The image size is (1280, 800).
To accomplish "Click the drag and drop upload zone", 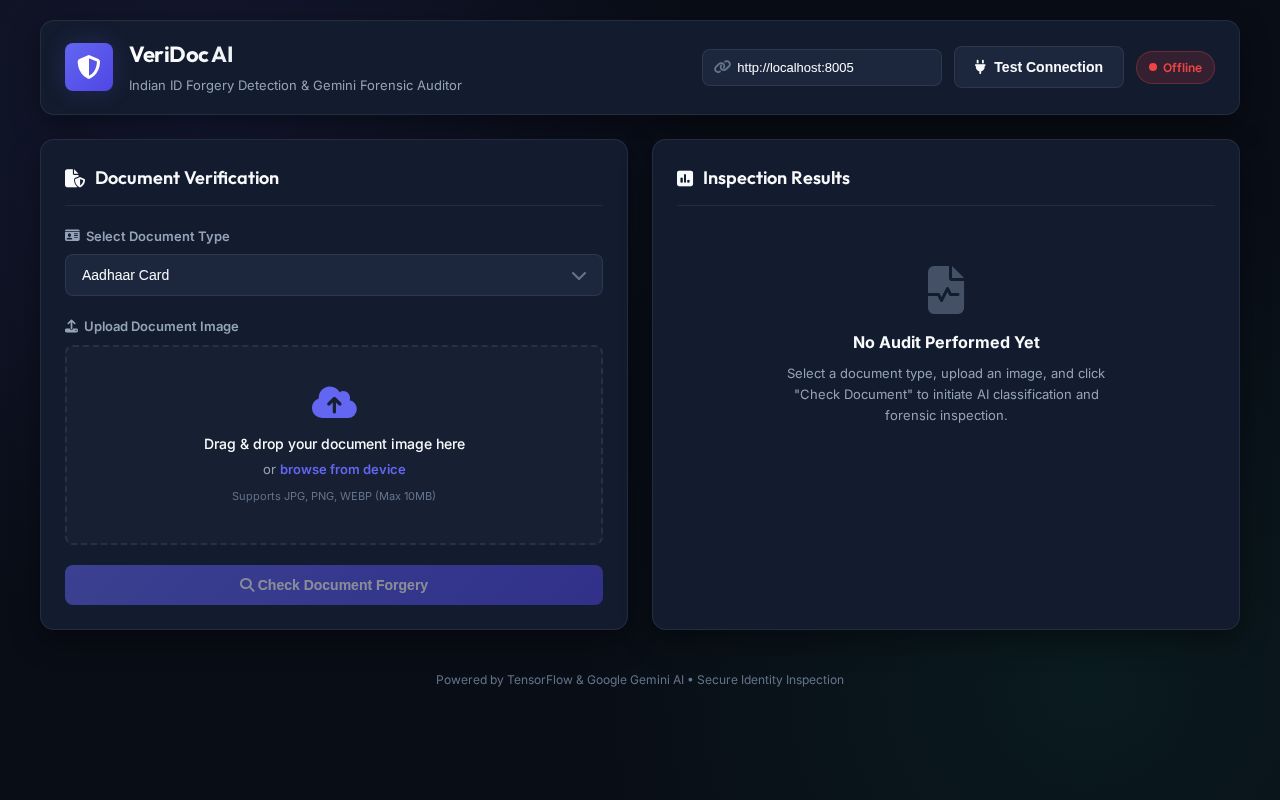I will point(334,445).
